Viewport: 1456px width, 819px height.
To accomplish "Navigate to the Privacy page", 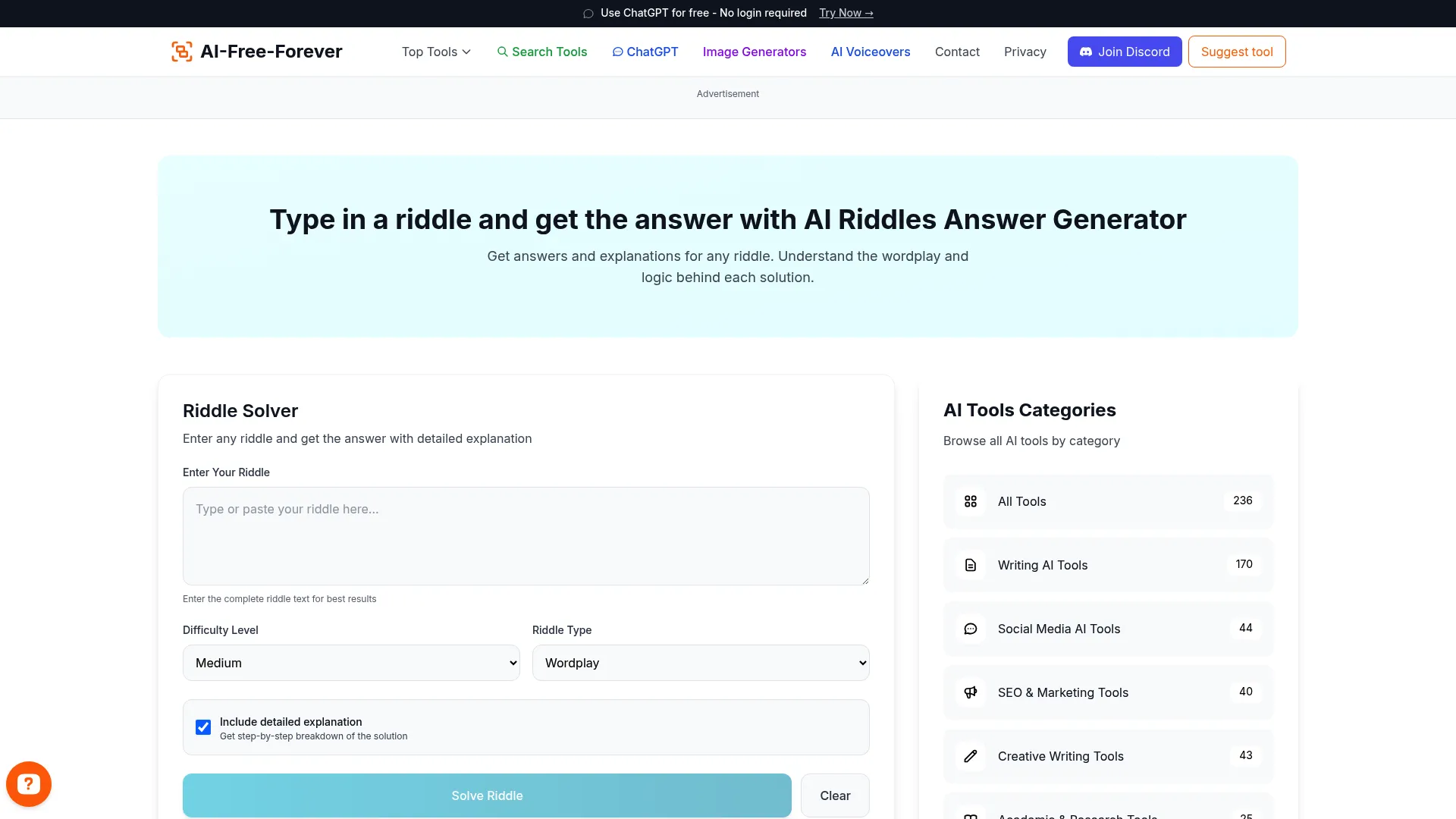I will pos(1025,52).
